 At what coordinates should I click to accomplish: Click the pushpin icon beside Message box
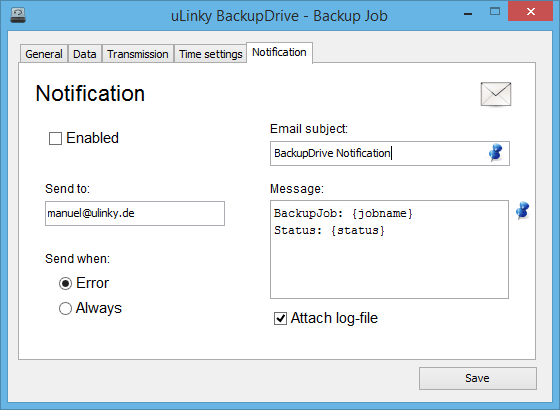coord(522,210)
